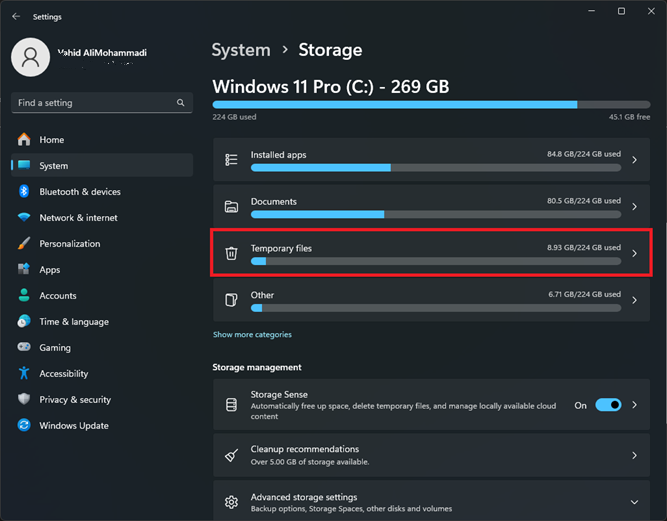Image resolution: width=667 pixels, height=521 pixels.
Task: Open Cleanup recommendations chevron
Action: 634,456
